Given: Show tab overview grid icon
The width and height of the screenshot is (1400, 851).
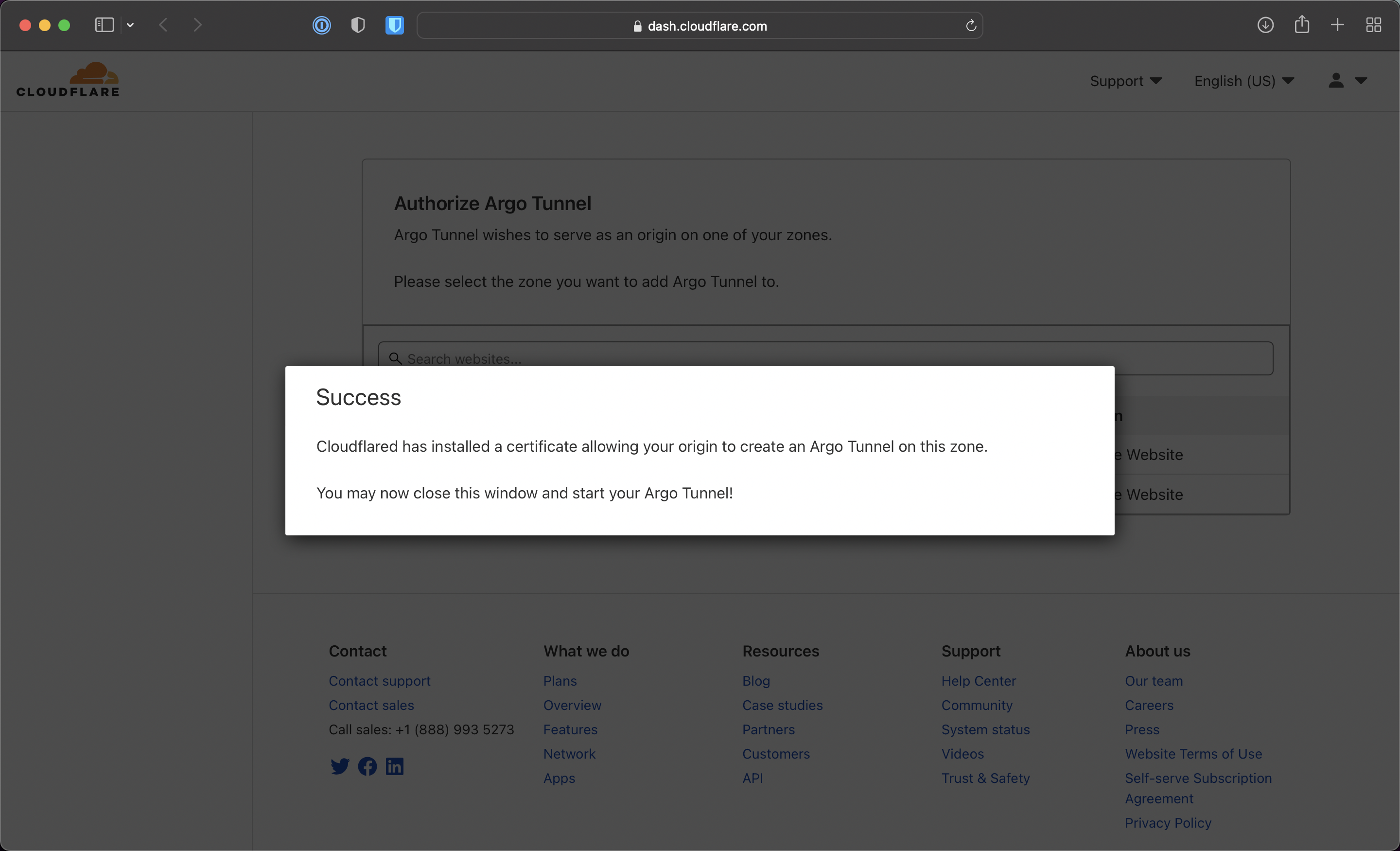Looking at the screenshot, I should 1373,26.
